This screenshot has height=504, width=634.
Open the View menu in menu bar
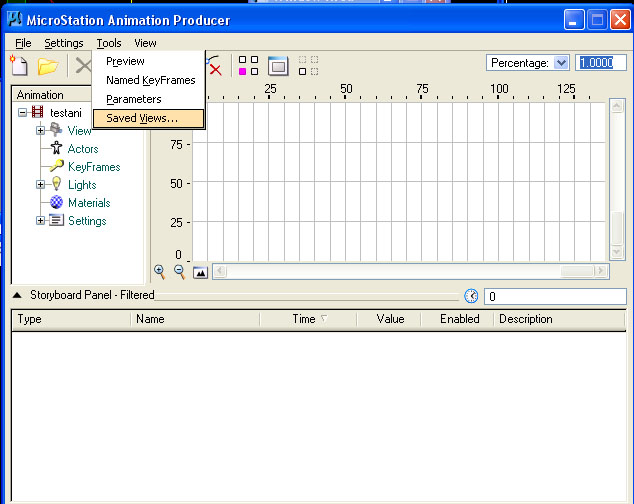pos(145,43)
